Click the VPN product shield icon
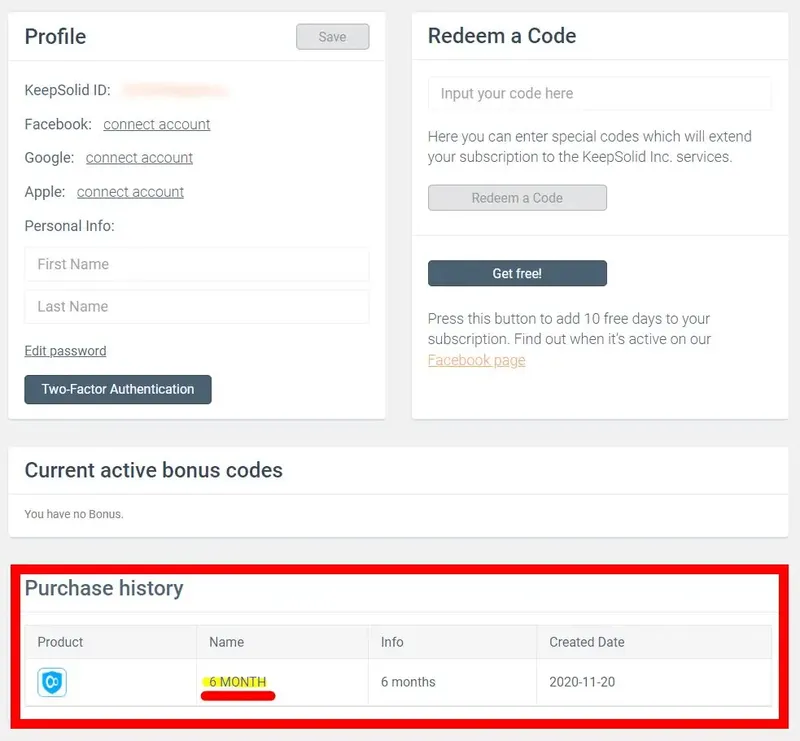Viewport: 800px width, 741px height. point(52,683)
